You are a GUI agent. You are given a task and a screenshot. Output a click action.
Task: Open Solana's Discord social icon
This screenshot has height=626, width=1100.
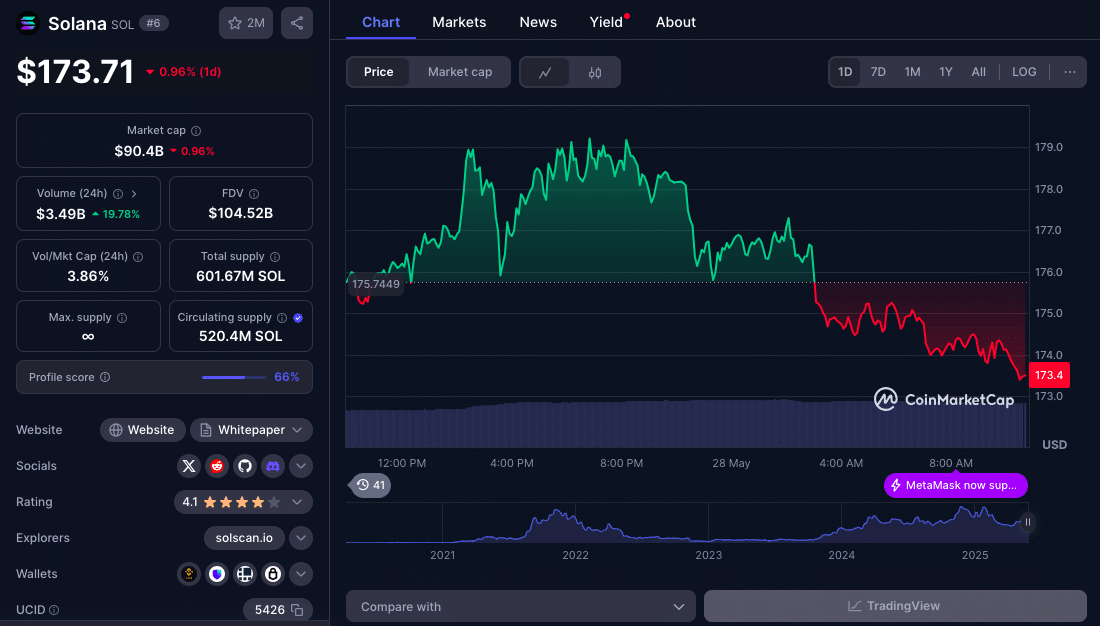(273, 466)
